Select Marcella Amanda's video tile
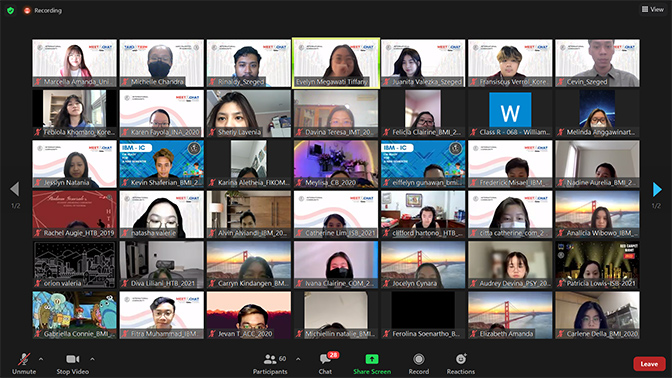The width and height of the screenshot is (672, 378). pos(75,63)
